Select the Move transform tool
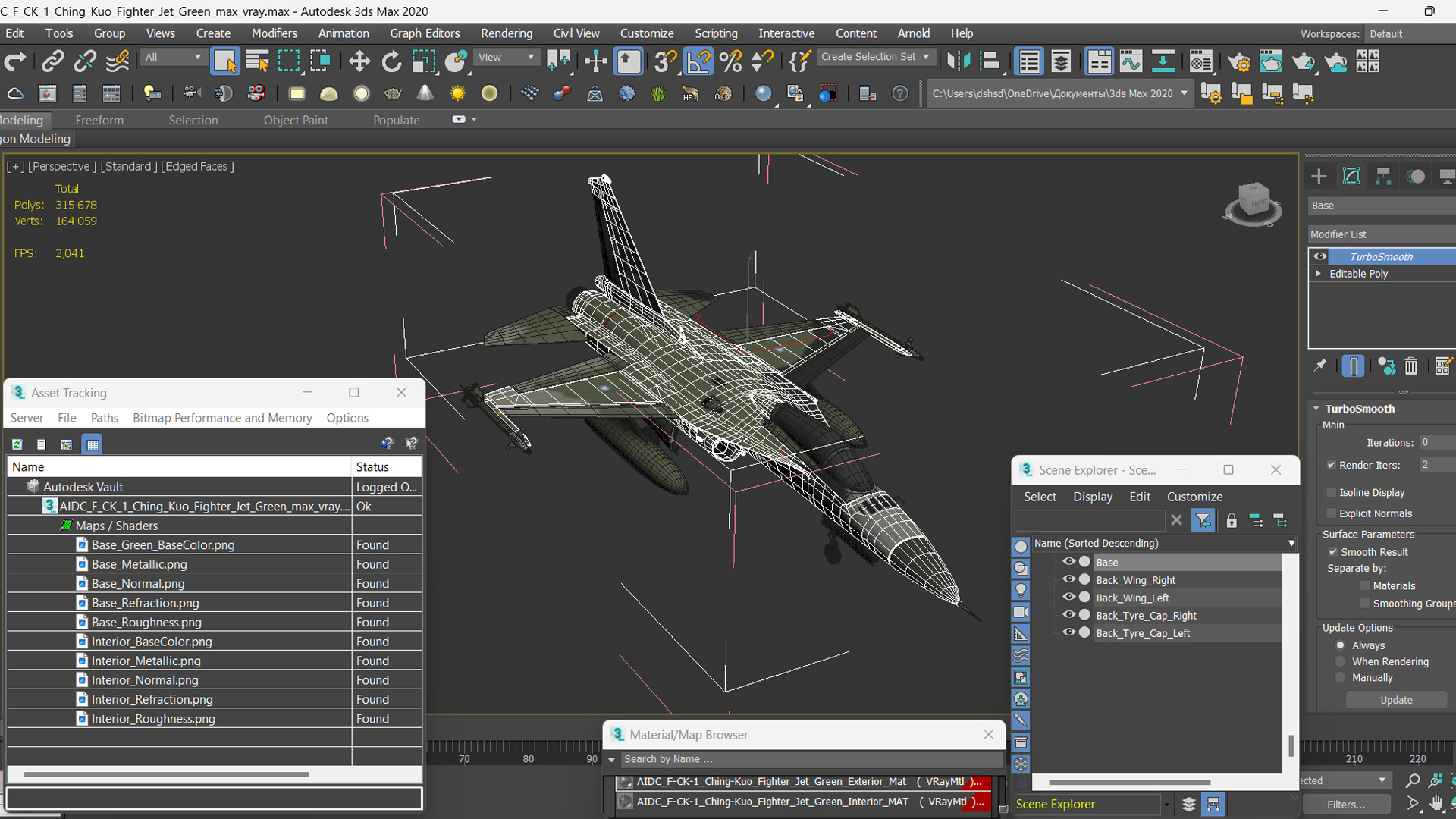This screenshot has width=1456, height=819. tap(359, 61)
